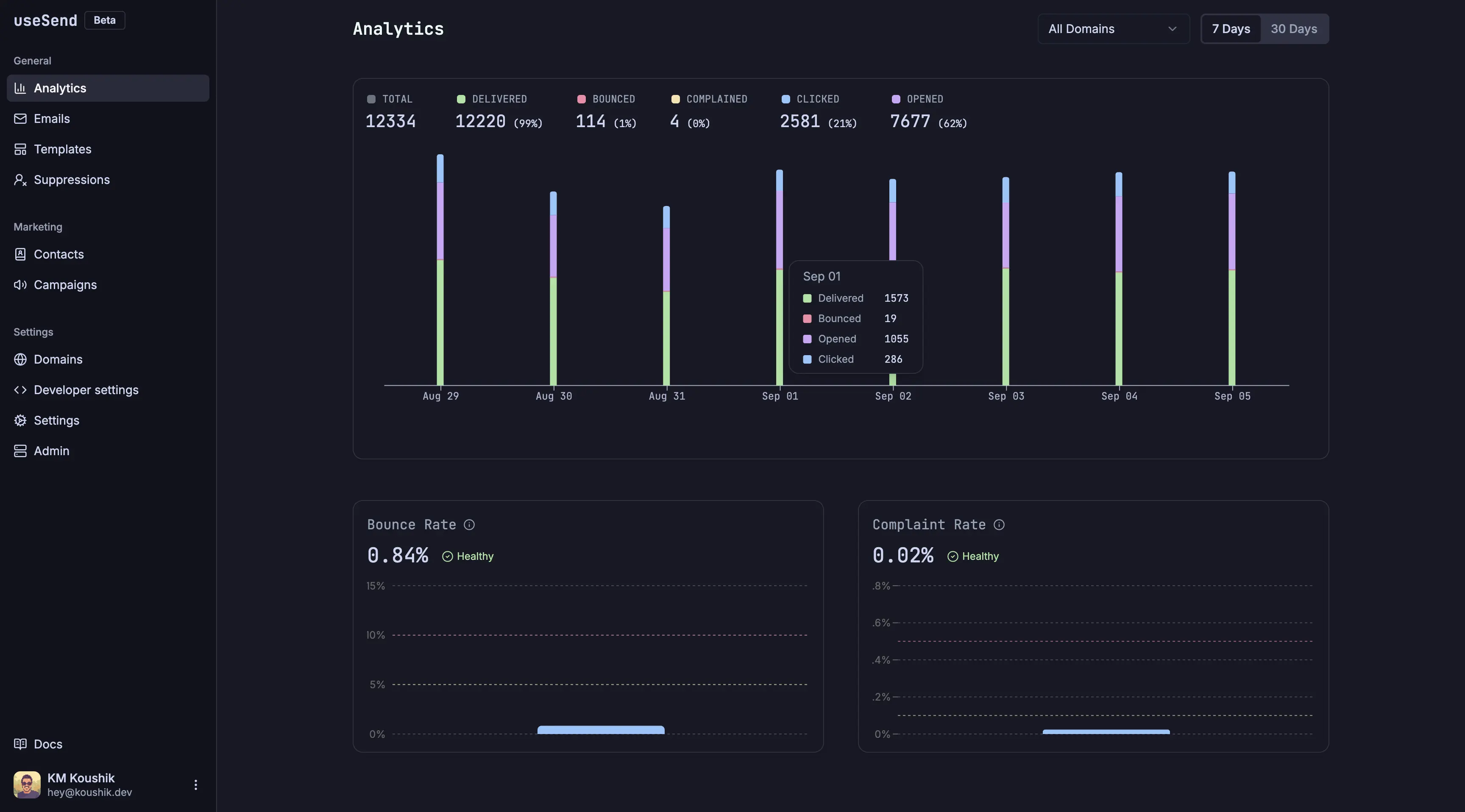Click the Complaint Rate info icon
Viewport: 1465px width, 812px height.
pyautogui.click(x=999, y=524)
